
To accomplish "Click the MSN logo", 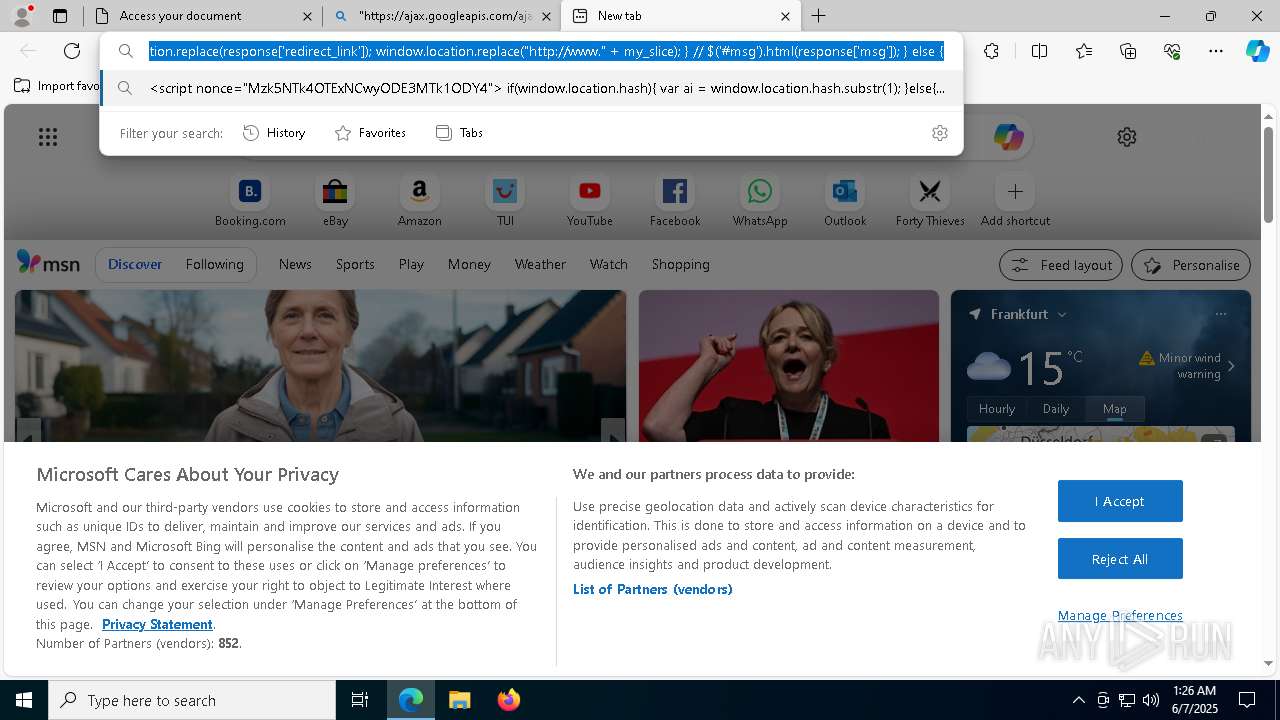I will point(48,263).
